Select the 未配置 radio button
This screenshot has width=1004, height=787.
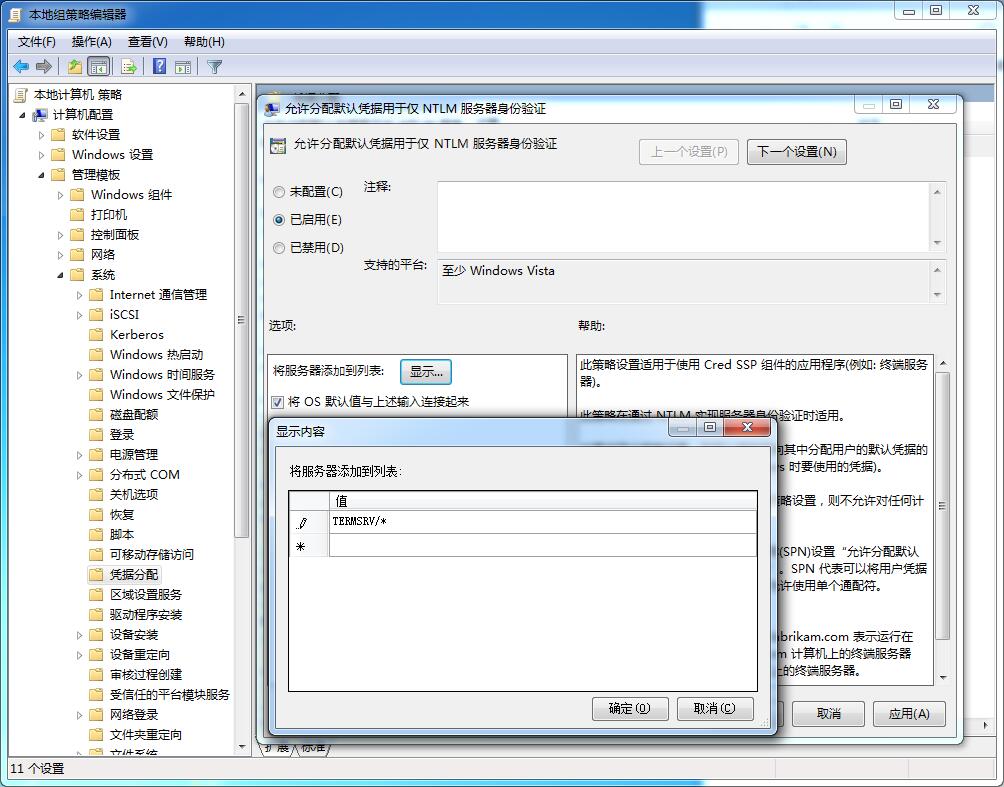pos(277,193)
